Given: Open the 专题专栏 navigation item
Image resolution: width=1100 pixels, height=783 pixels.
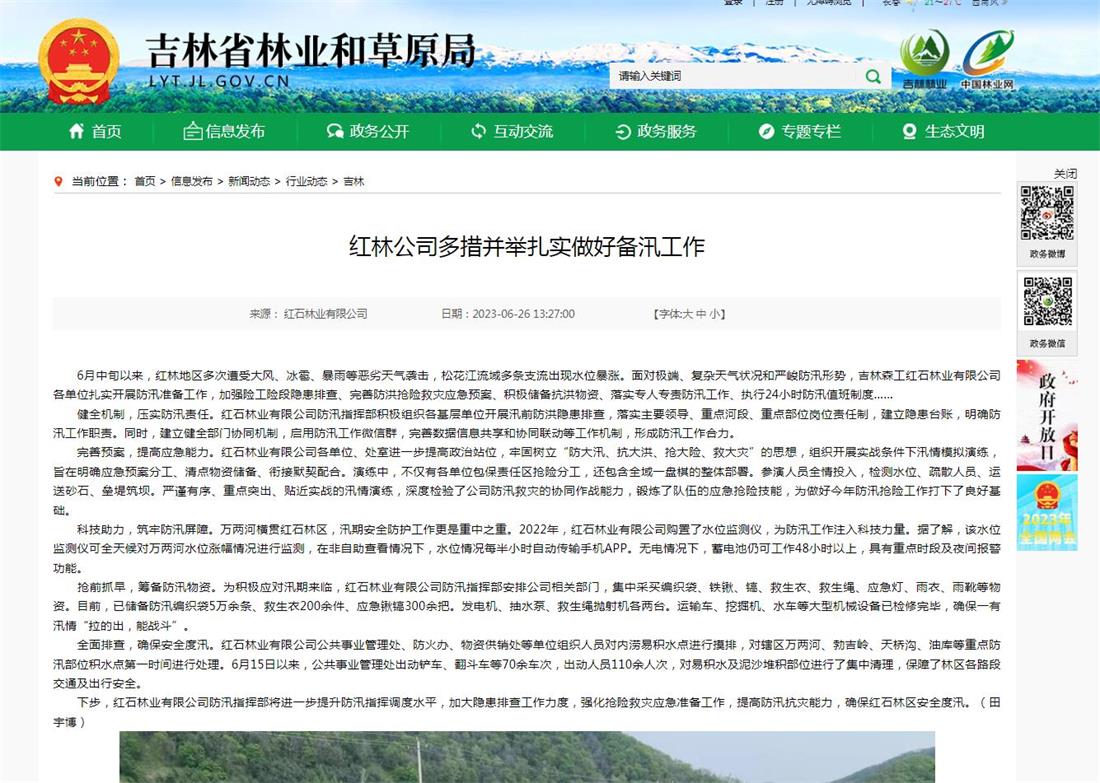Looking at the screenshot, I should point(799,132).
